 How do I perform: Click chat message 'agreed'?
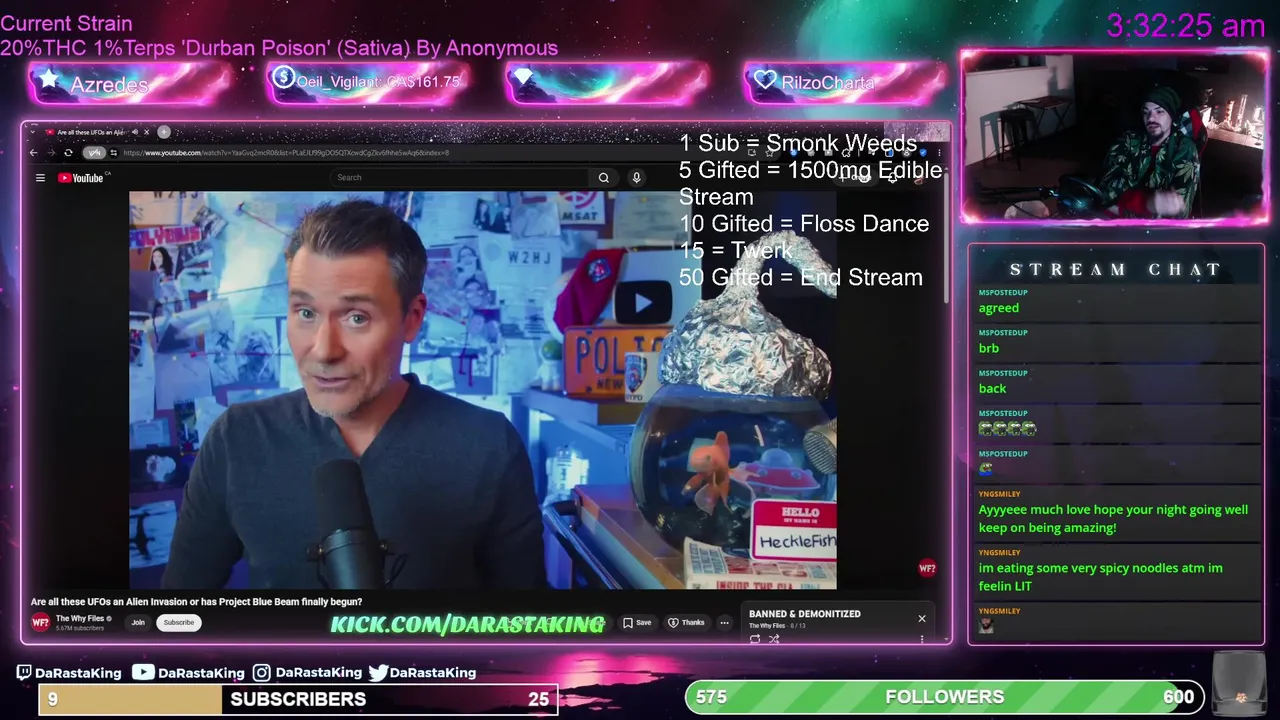coord(999,308)
